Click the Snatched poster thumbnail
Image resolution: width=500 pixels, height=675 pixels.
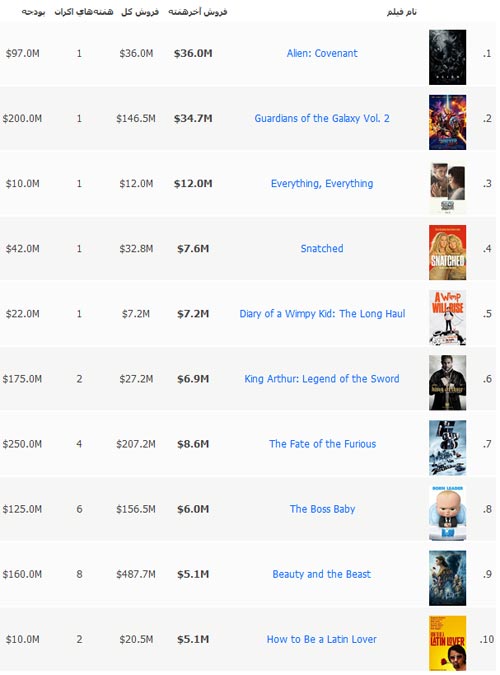click(447, 252)
